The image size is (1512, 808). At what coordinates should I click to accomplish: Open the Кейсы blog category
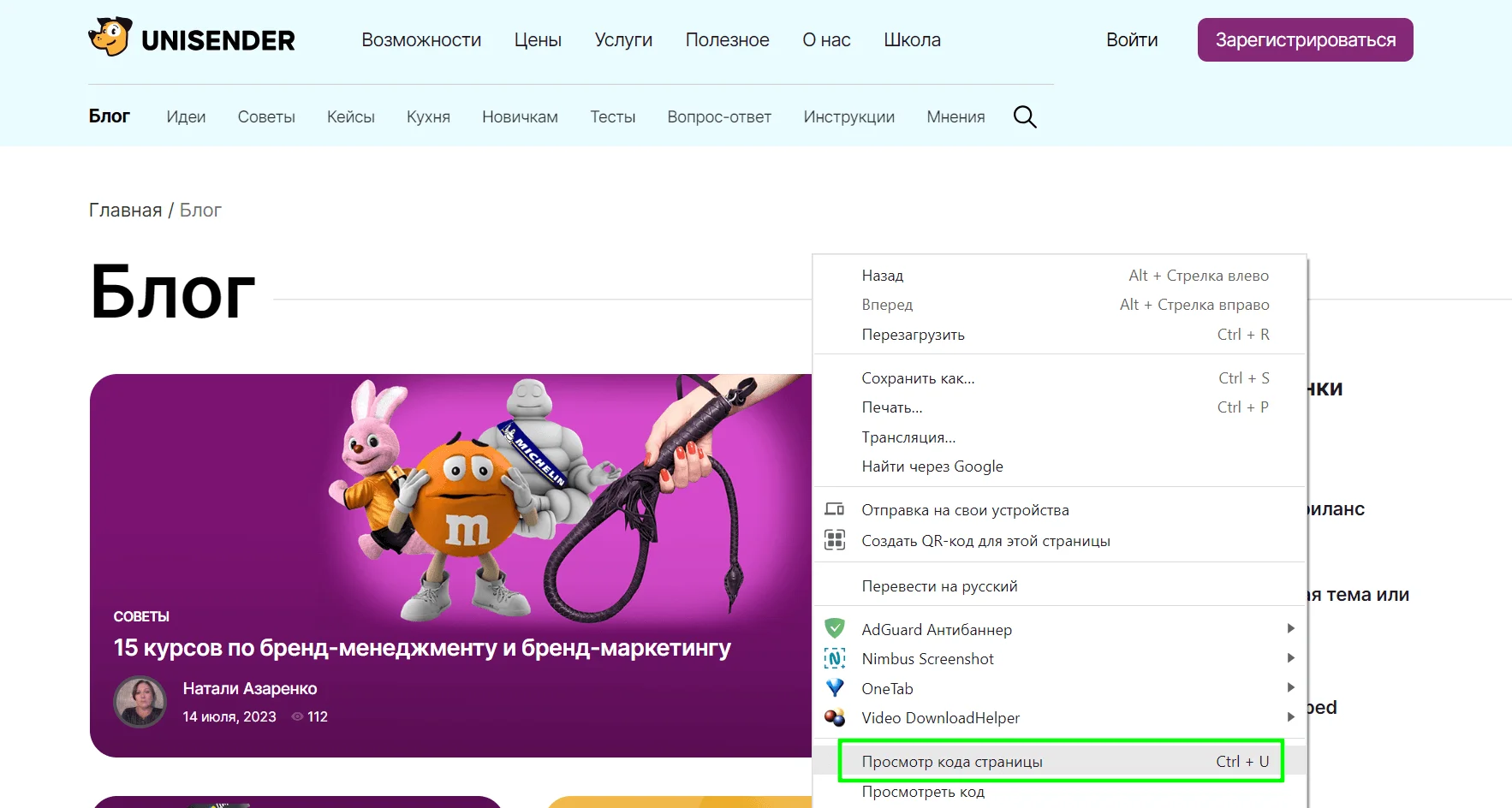coord(351,116)
